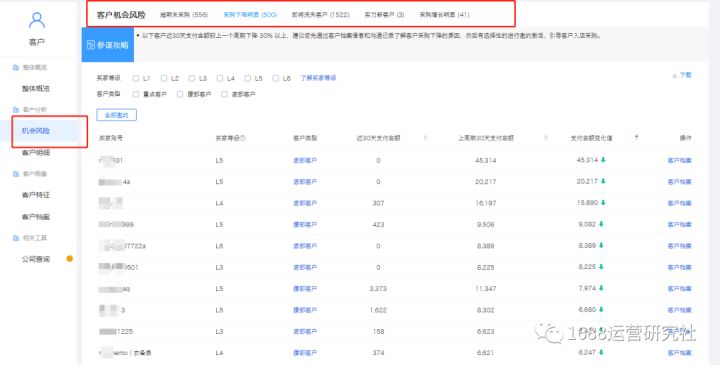Open 客户明细 in the sidebar
The height and width of the screenshot is (365, 720).
click(x=36, y=152)
